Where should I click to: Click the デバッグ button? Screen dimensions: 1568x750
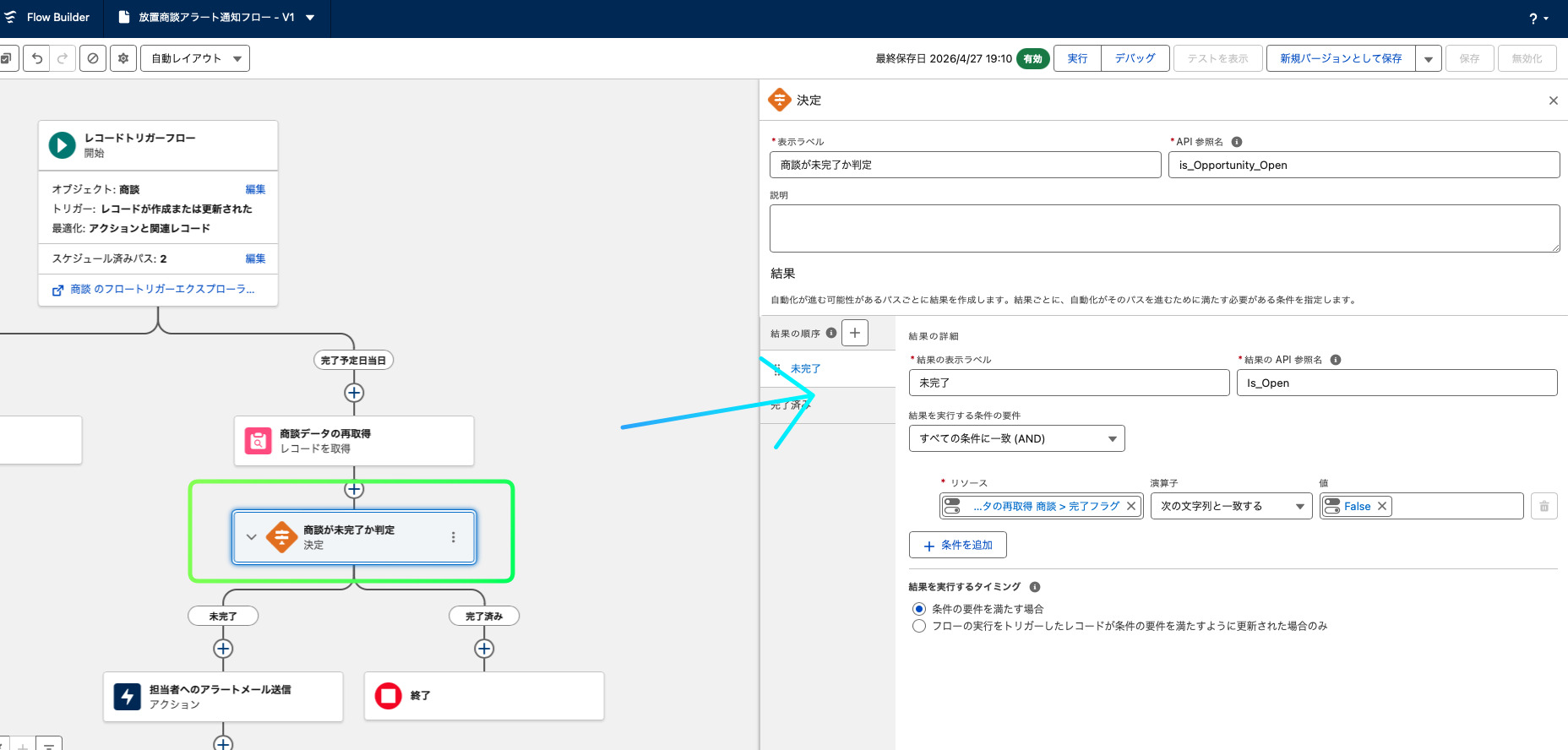(x=1135, y=58)
